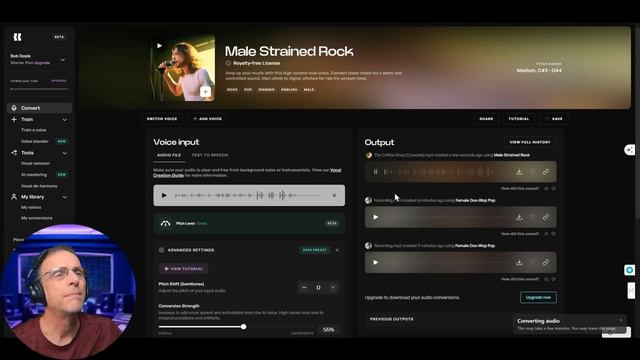640x360 pixels.
Task: Open Train a voice in sidebar
Action: pos(34,130)
